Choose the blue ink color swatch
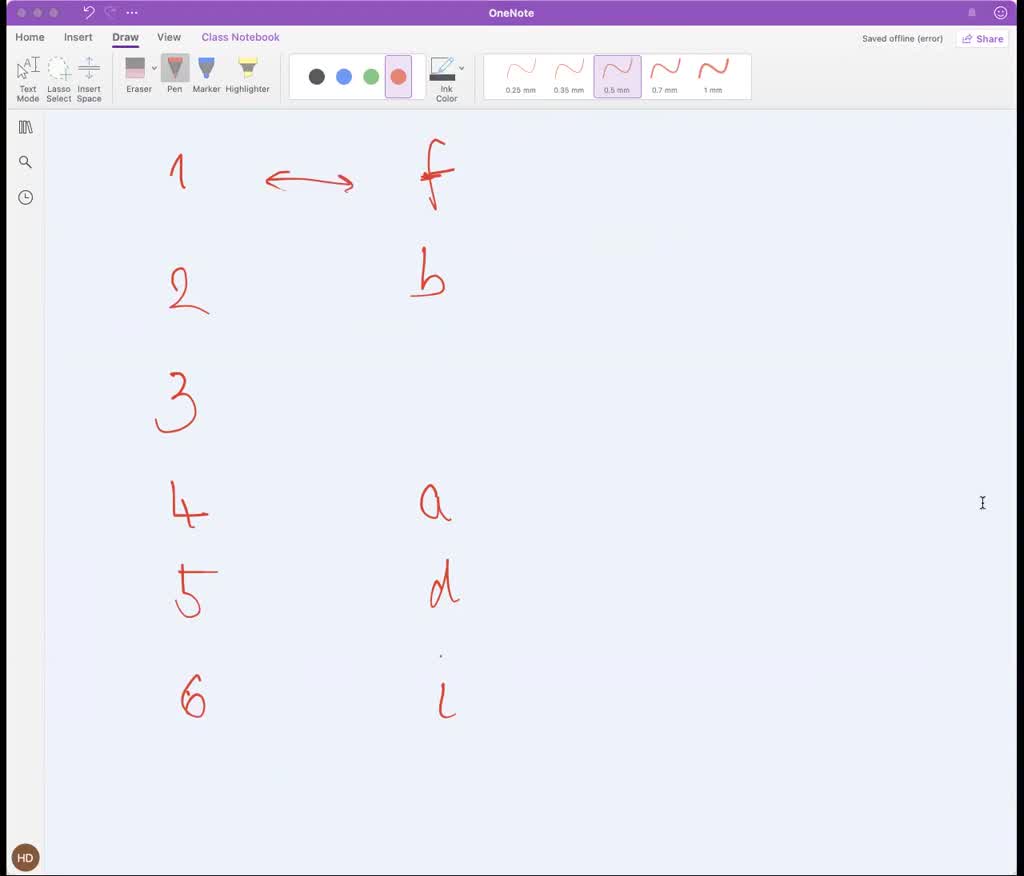1024x876 pixels. pyautogui.click(x=344, y=77)
